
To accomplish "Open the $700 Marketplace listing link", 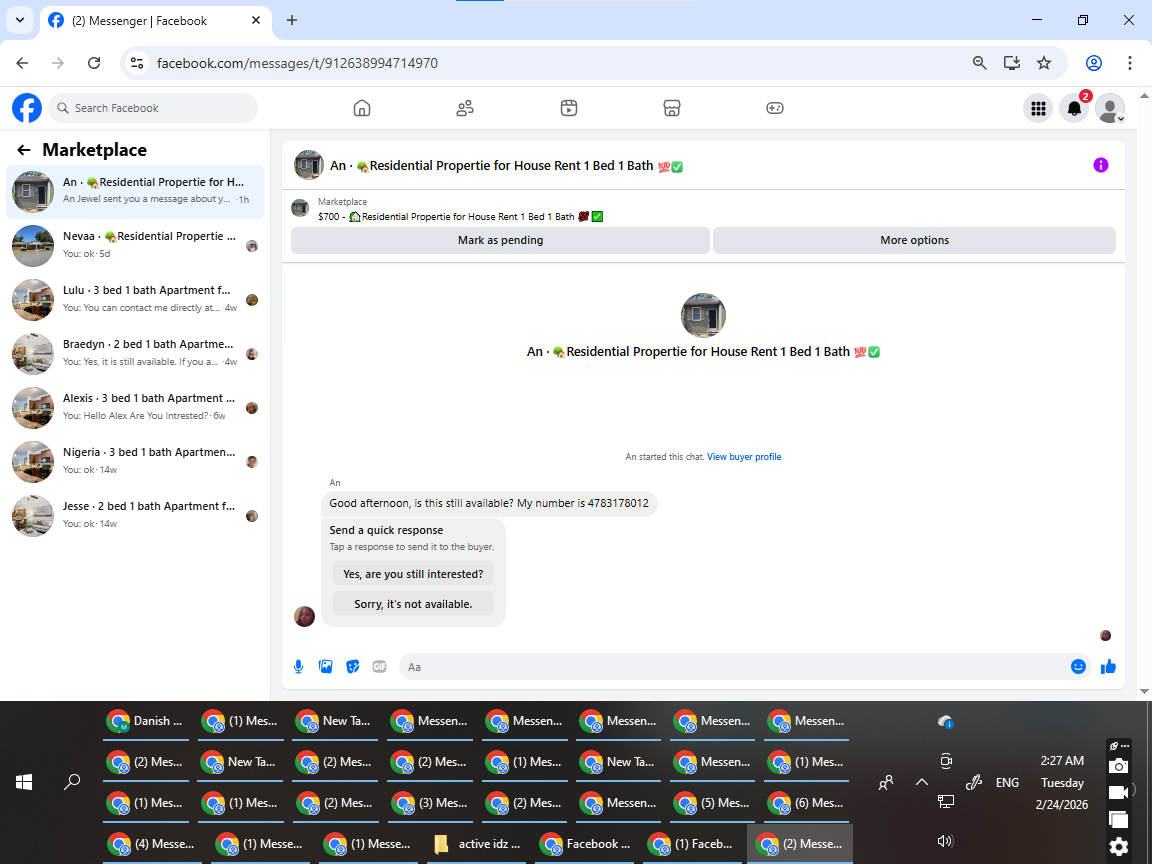I will [x=460, y=217].
